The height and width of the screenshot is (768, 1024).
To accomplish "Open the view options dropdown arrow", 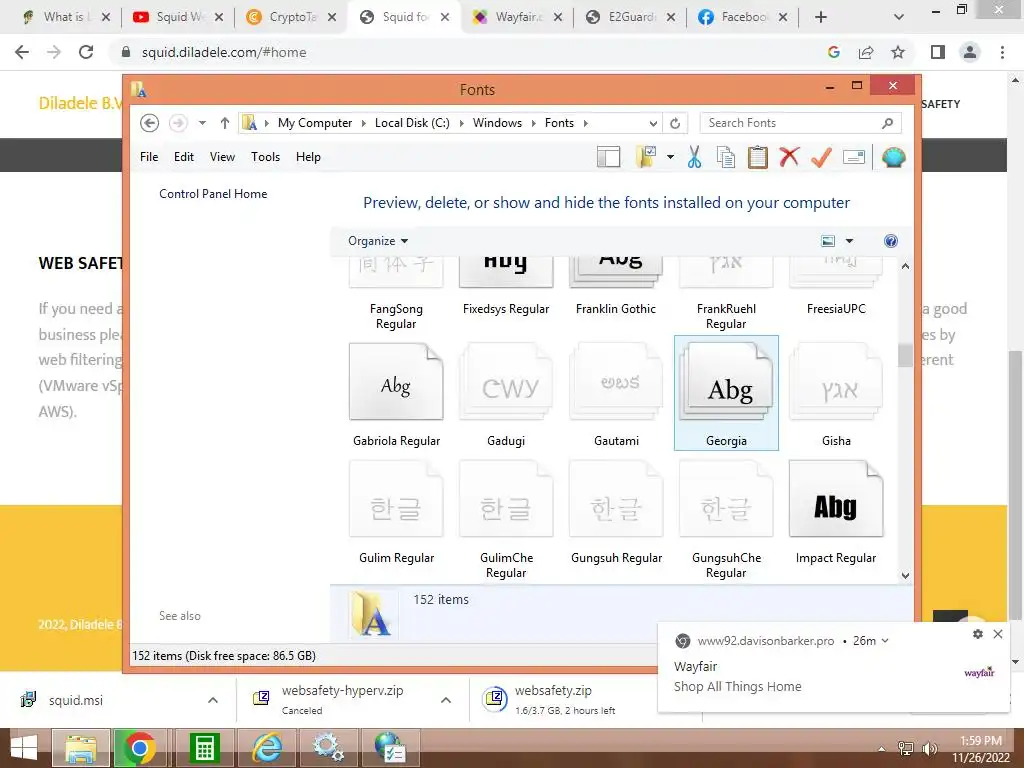I will click(x=850, y=241).
